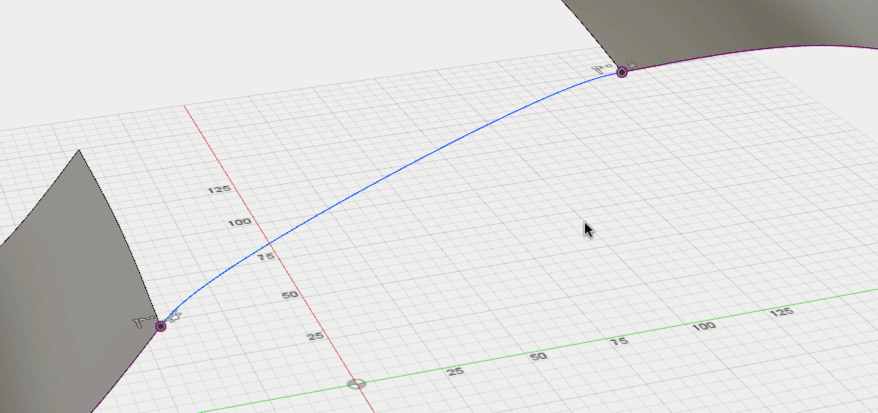Click the 125 label along the red axis

click(x=219, y=189)
